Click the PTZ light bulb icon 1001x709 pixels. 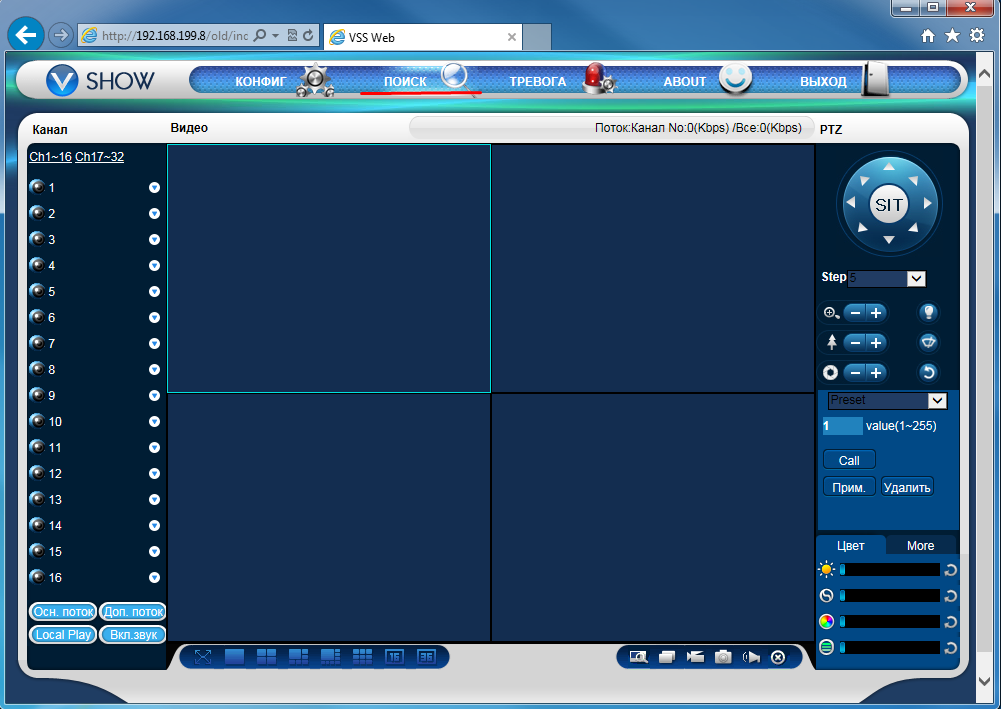pyautogui.click(x=928, y=313)
